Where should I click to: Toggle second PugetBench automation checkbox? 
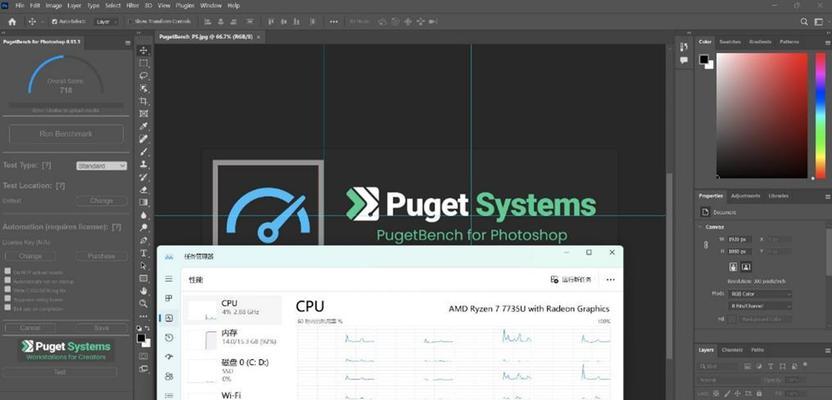tap(7, 280)
